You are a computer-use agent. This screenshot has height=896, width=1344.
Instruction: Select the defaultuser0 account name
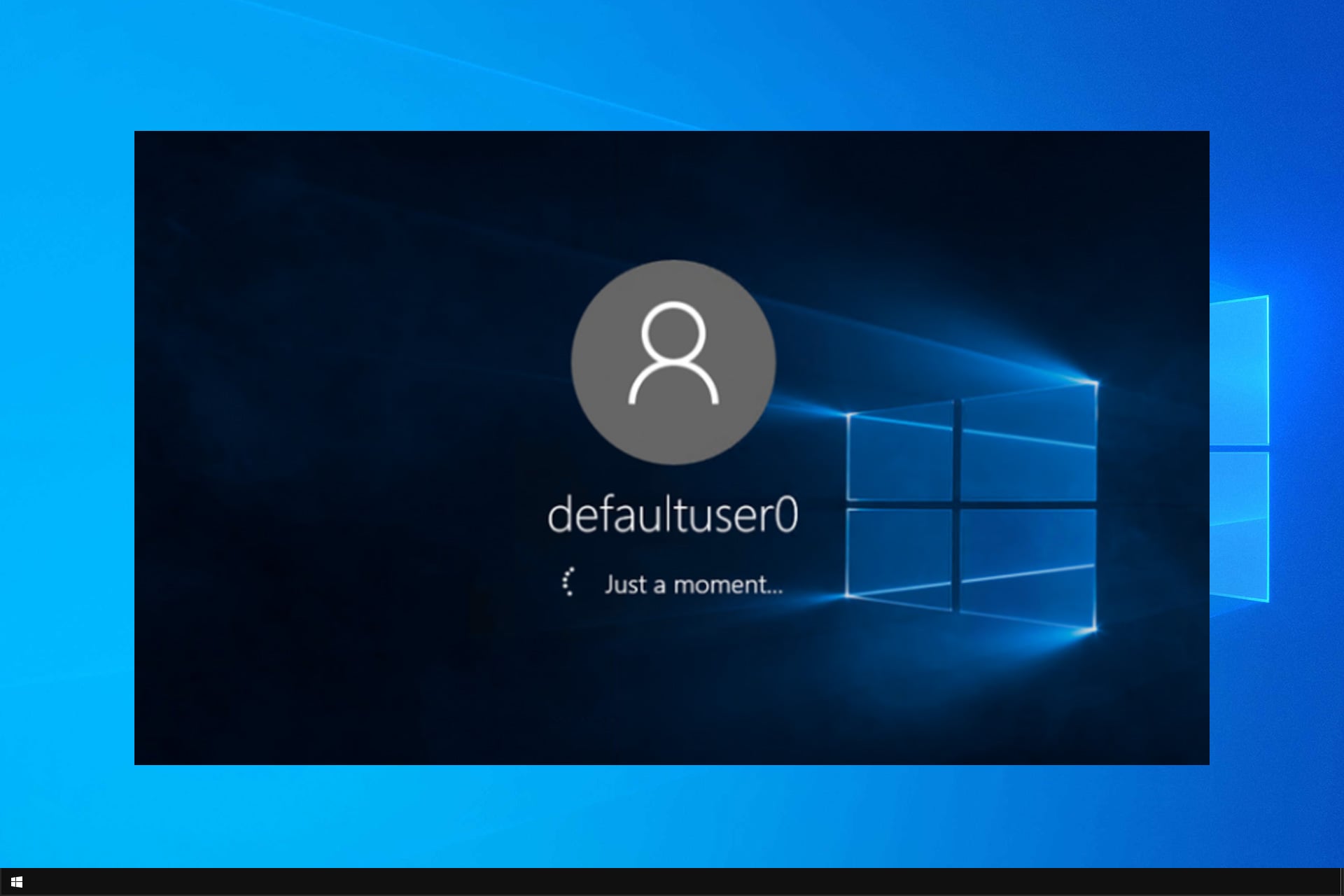coord(672,516)
